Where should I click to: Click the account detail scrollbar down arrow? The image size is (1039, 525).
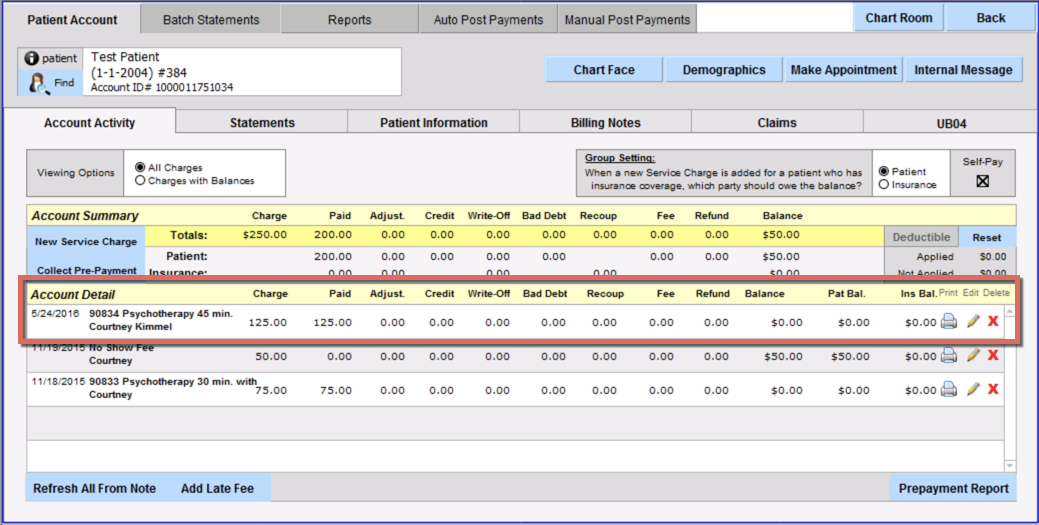1010,465
